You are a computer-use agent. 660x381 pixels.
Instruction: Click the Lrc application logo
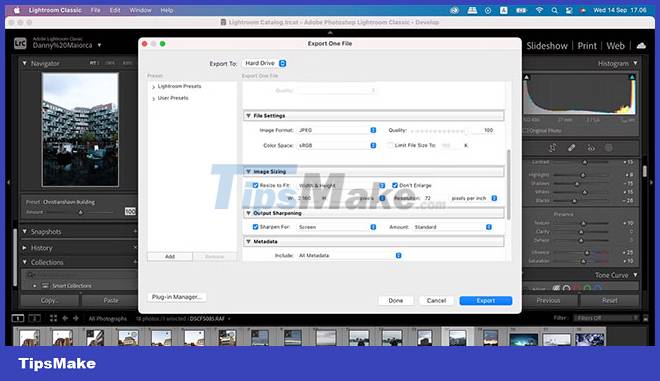click(x=20, y=43)
